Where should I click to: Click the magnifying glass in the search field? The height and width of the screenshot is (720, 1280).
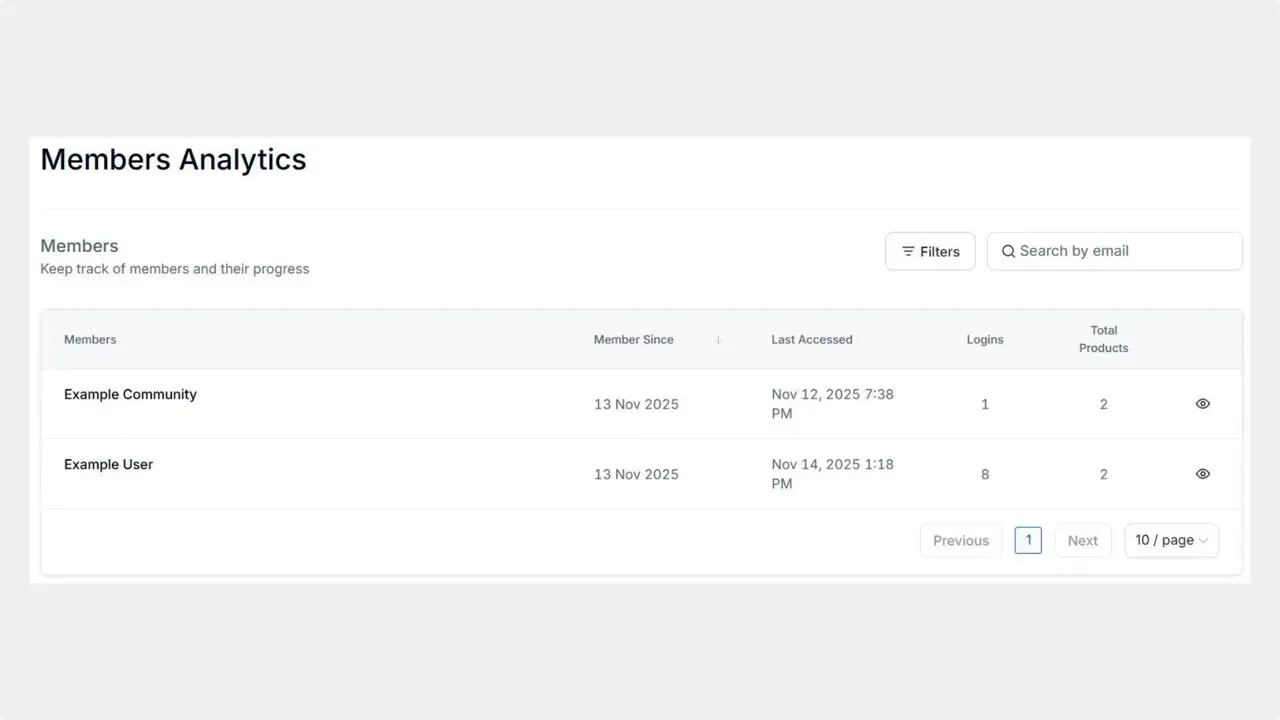(x=1008, y=251)
